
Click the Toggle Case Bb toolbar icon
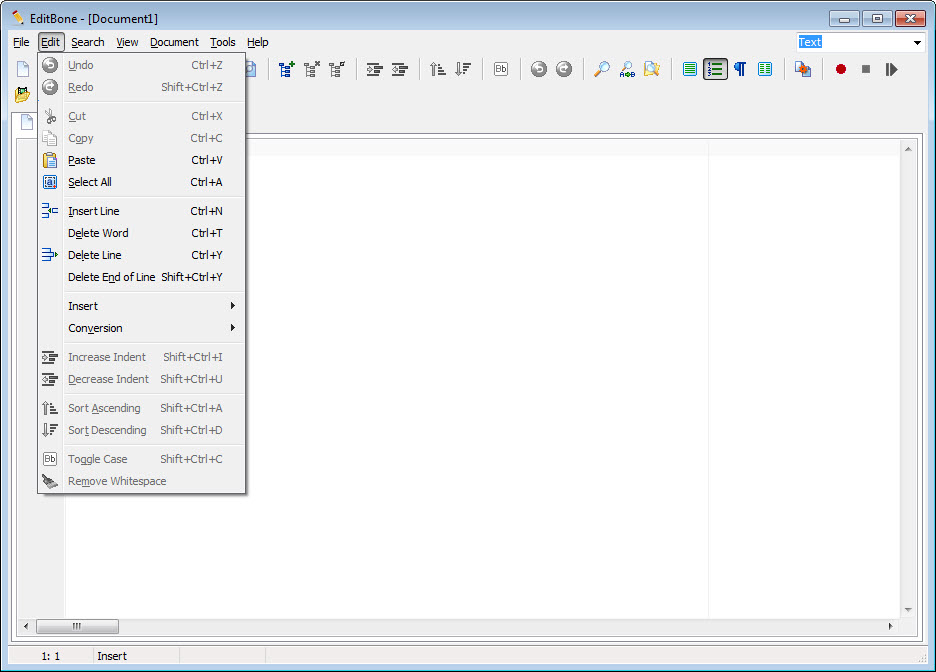501,69
